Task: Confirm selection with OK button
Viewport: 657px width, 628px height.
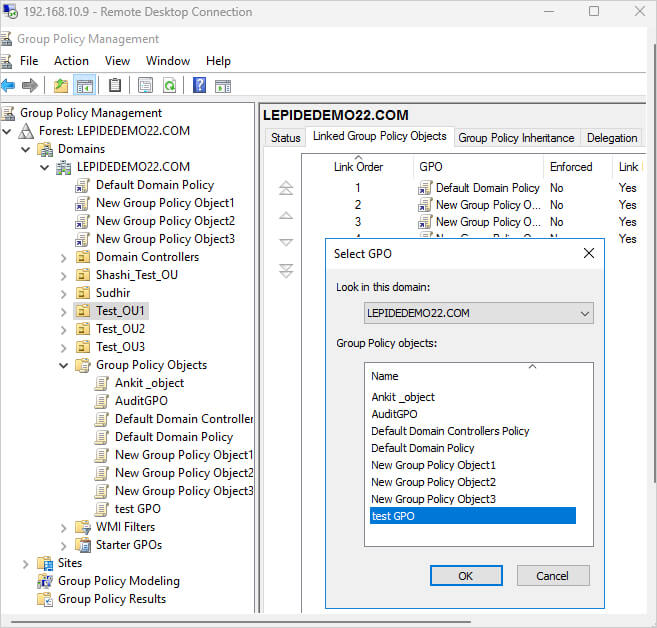Action: [x=466, y=576]
